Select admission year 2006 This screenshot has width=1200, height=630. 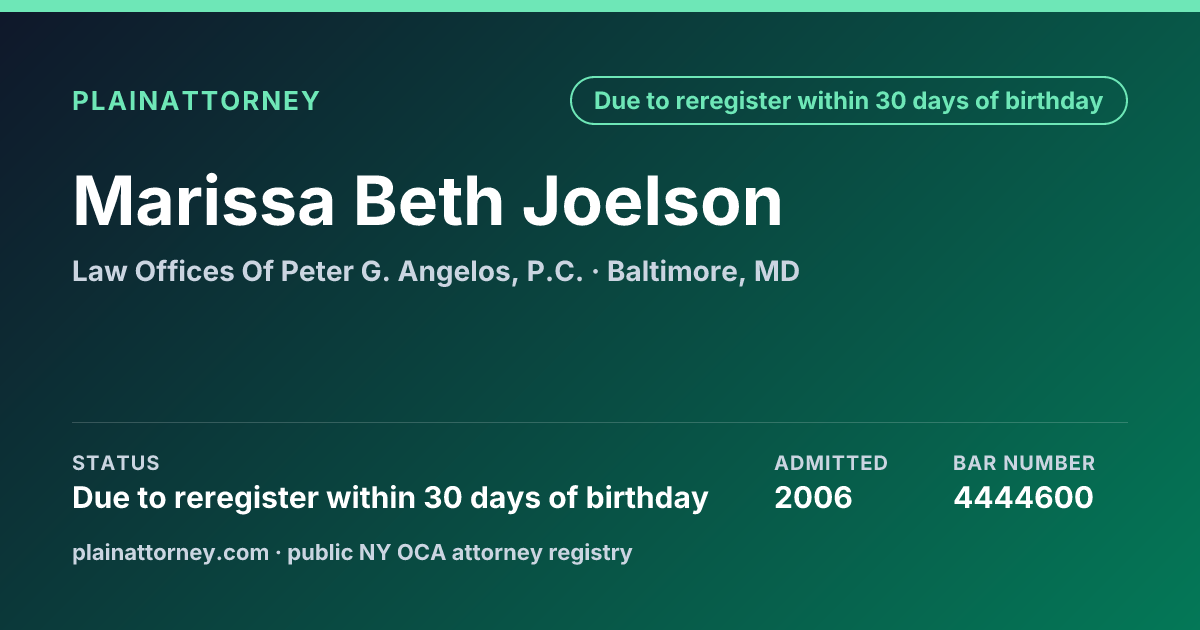pyautogui.click(x=813, y=497)
